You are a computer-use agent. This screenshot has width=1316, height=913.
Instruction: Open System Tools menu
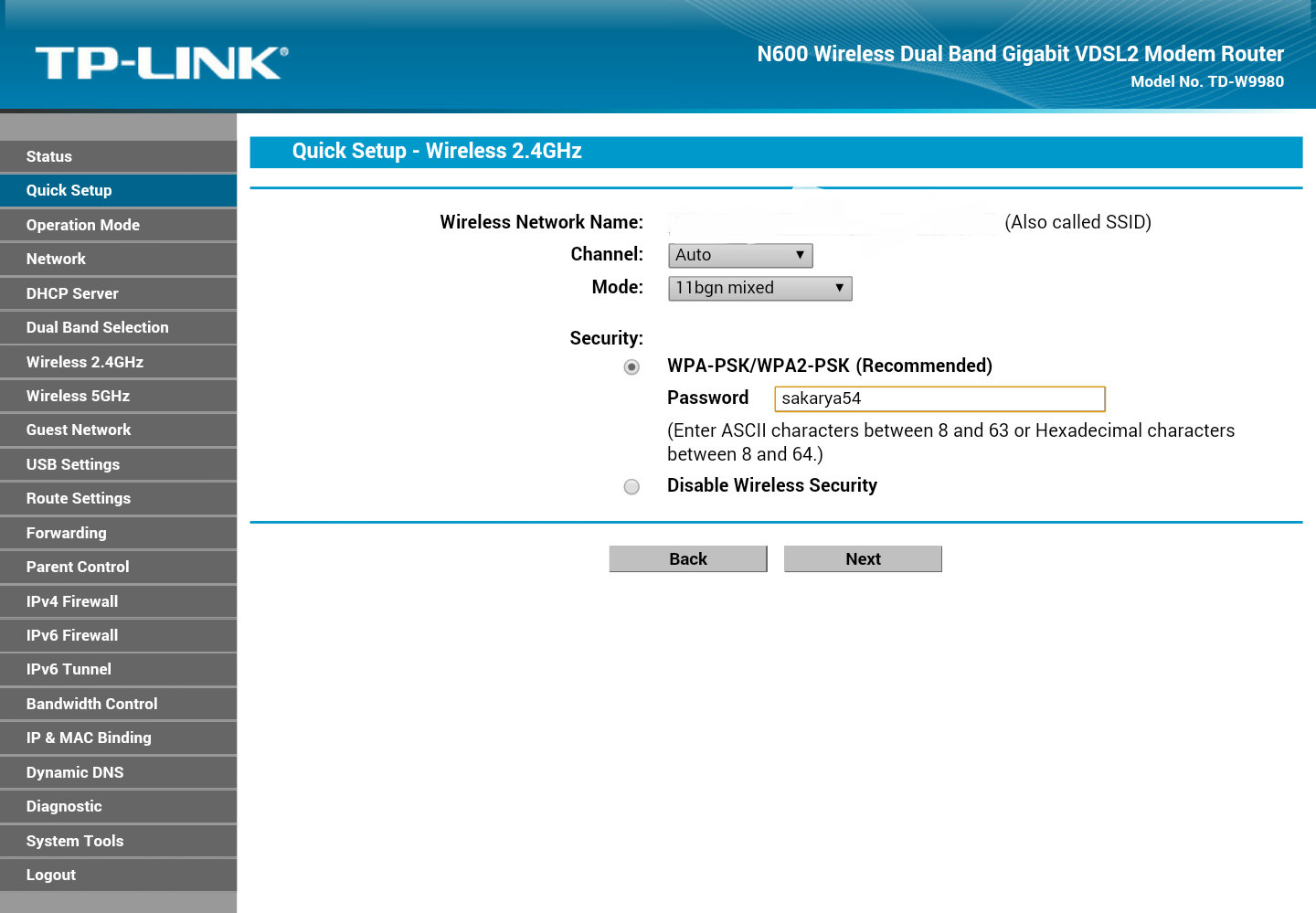coord(118,841)
